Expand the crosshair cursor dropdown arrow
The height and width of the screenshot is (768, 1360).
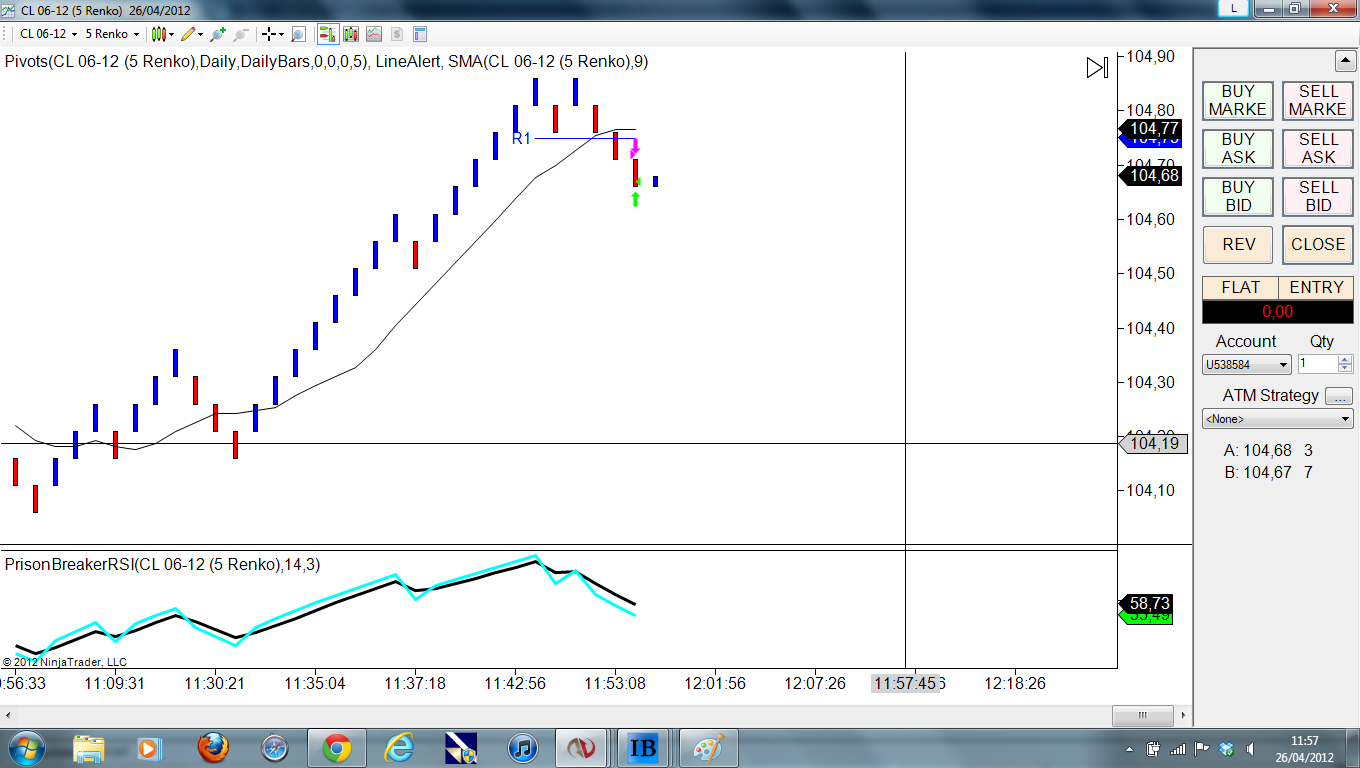281,34
